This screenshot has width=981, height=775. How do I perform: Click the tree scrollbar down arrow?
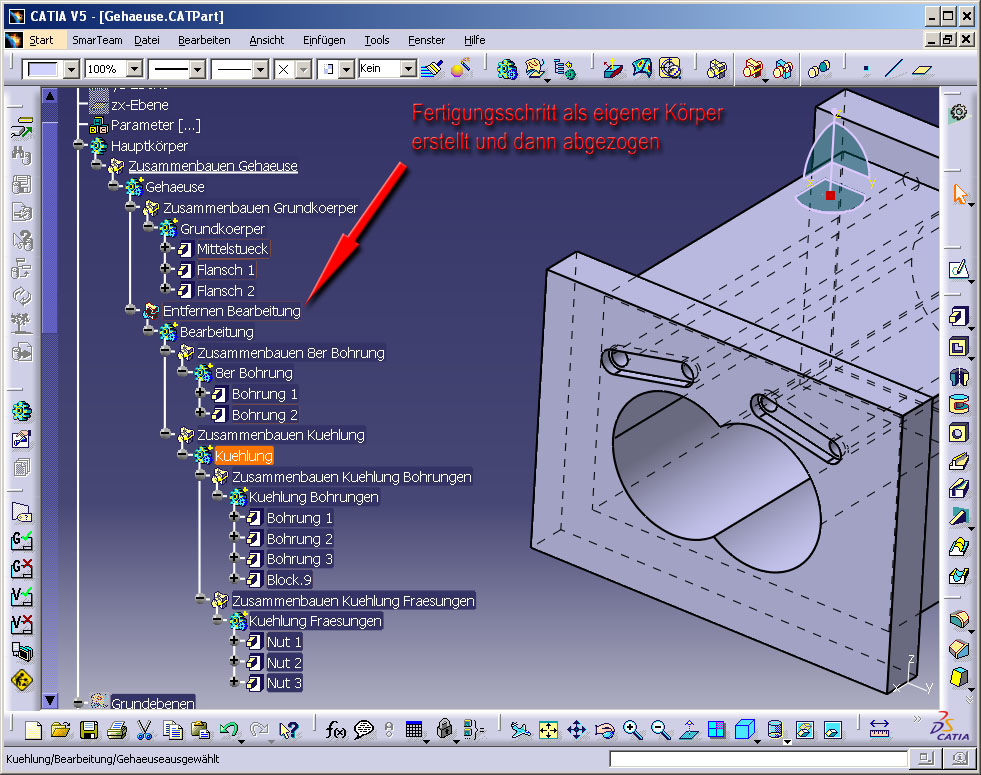(x=50, y=701)
